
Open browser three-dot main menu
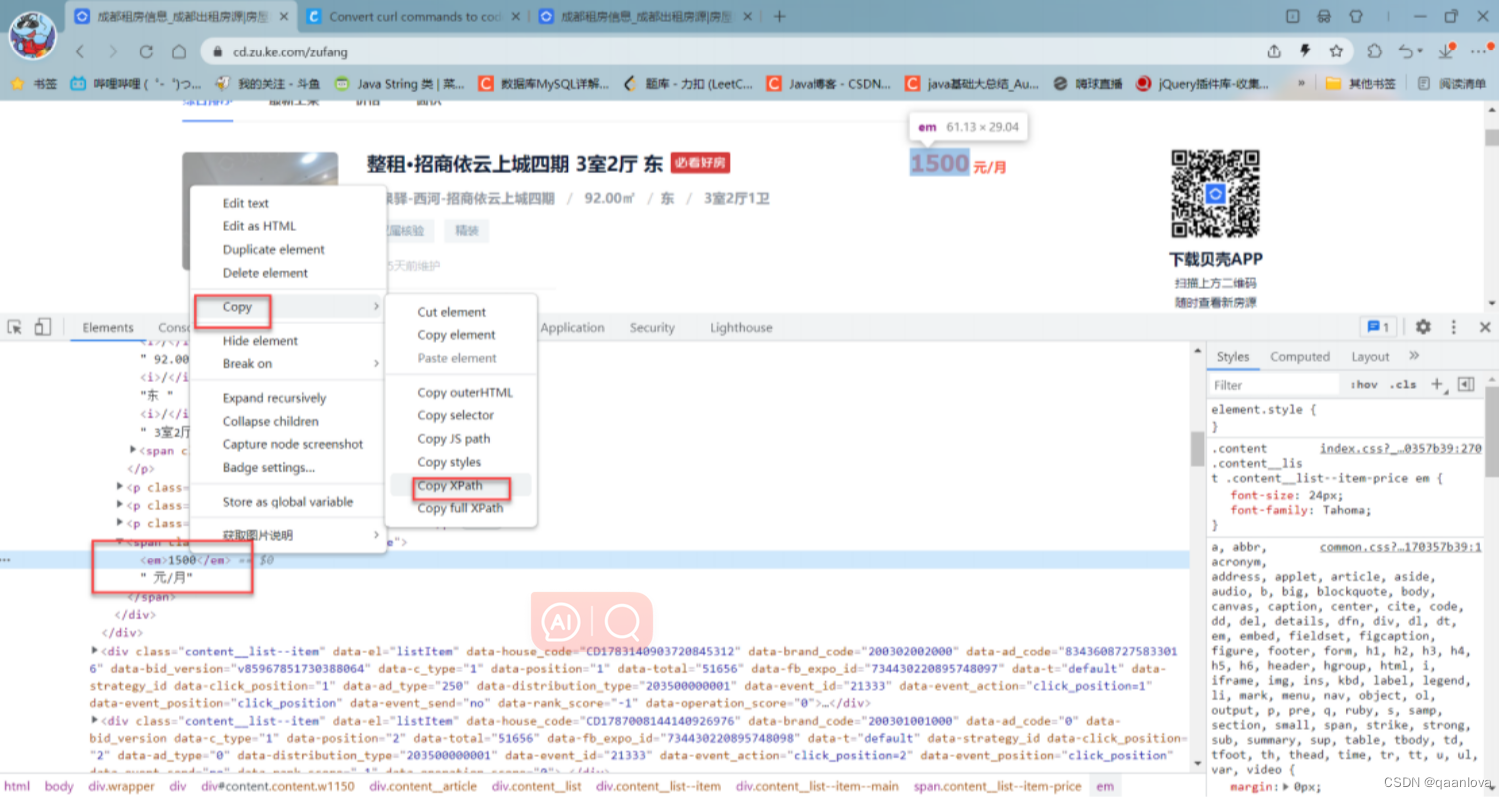click(x=1478, y=51)
